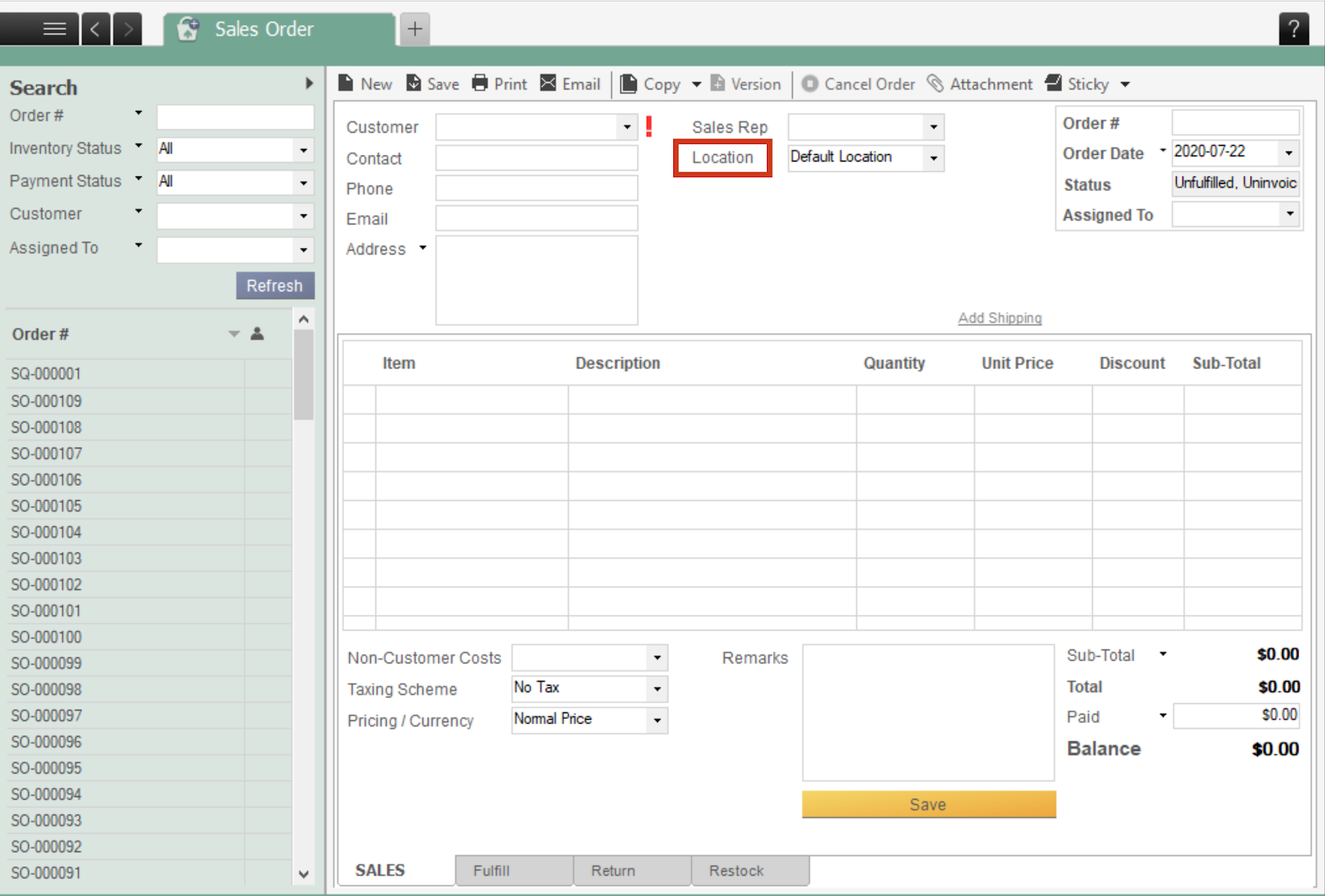This screenshot has width=1325, height=896.
Task: Click Cancel Order in the toolbar
Action: tap(859, 84)
